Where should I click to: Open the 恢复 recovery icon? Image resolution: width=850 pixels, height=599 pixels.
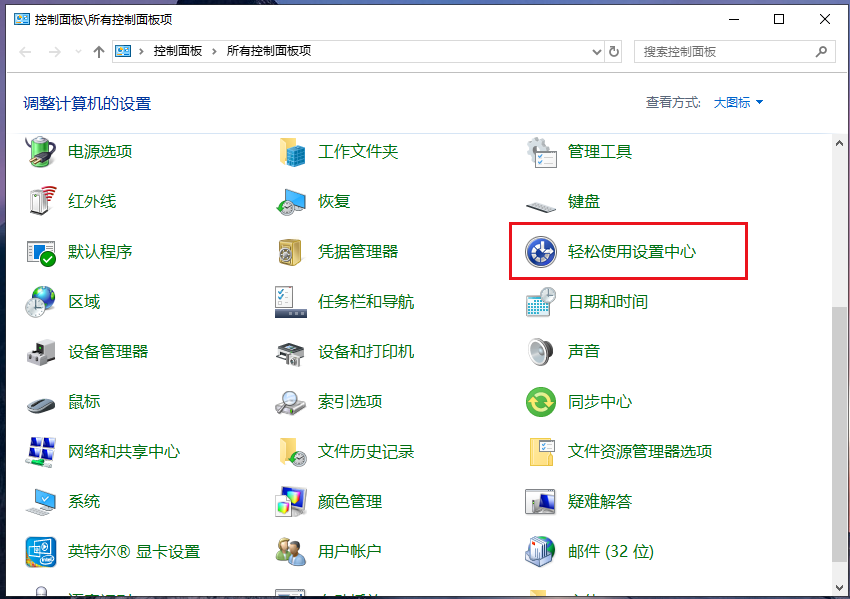click(291, 202)
